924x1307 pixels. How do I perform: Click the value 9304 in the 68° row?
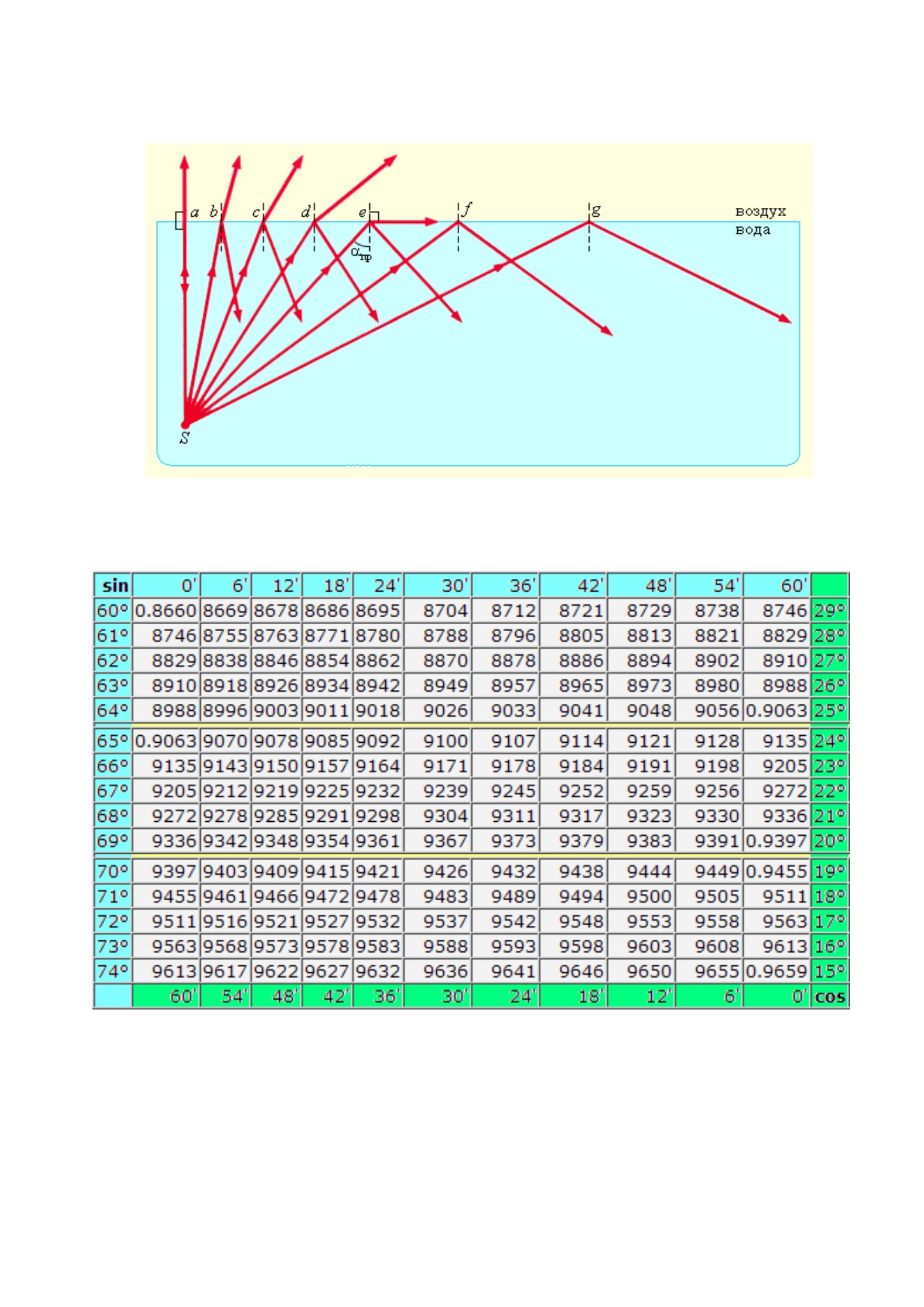coord(437,815)
